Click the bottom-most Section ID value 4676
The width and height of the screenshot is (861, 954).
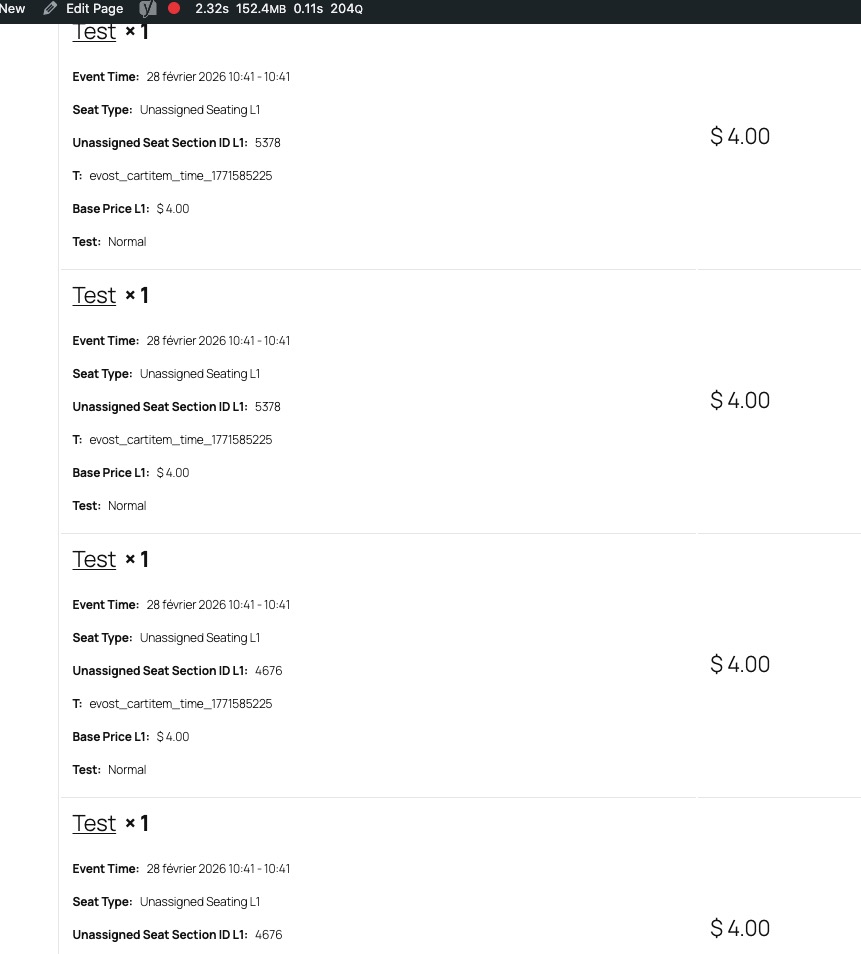click(x=268, y=935)
